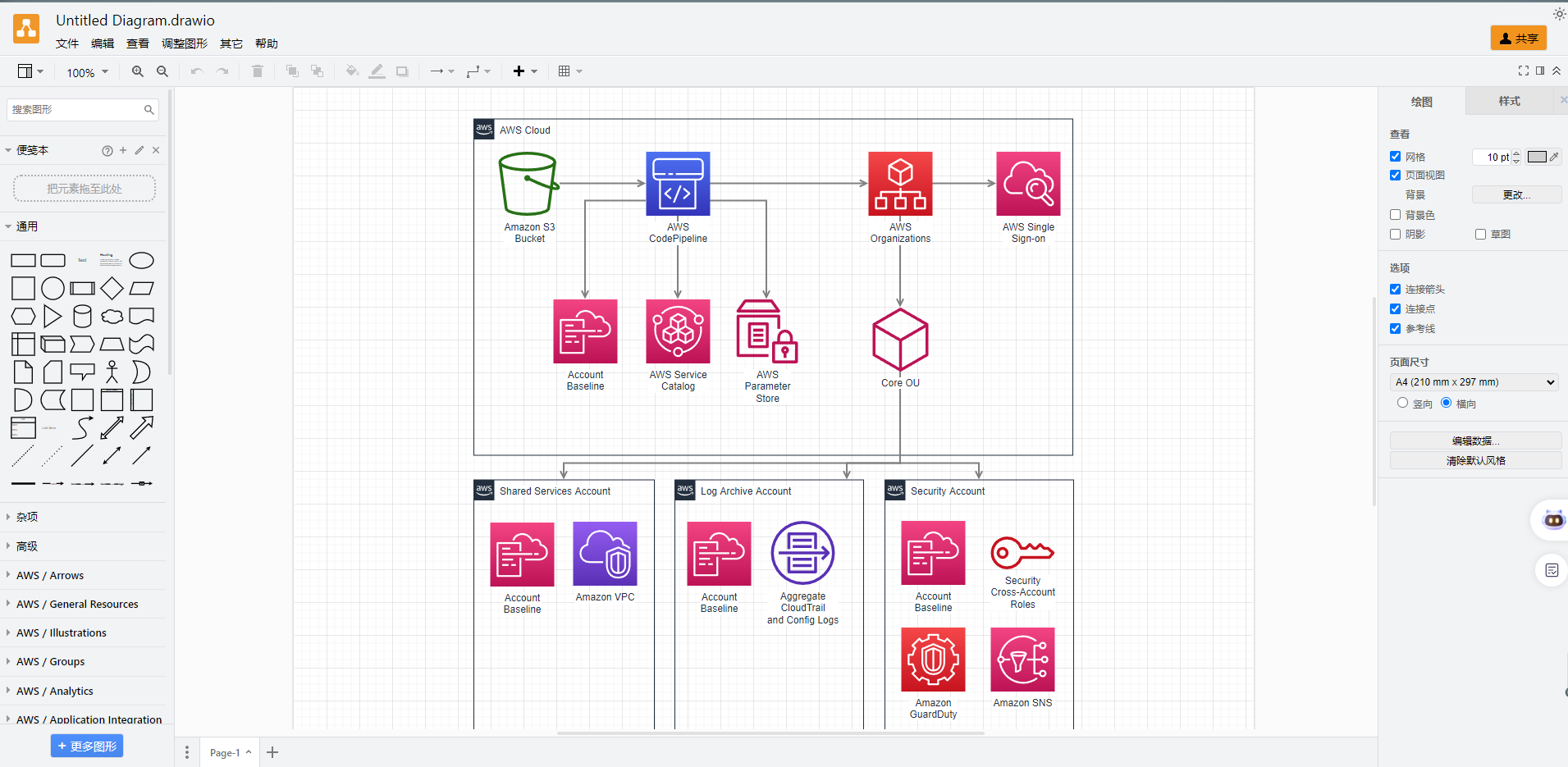Pick the diamond shape from general palette
This screenshot has width=1568, height=767.
click(x=112, y=289)
